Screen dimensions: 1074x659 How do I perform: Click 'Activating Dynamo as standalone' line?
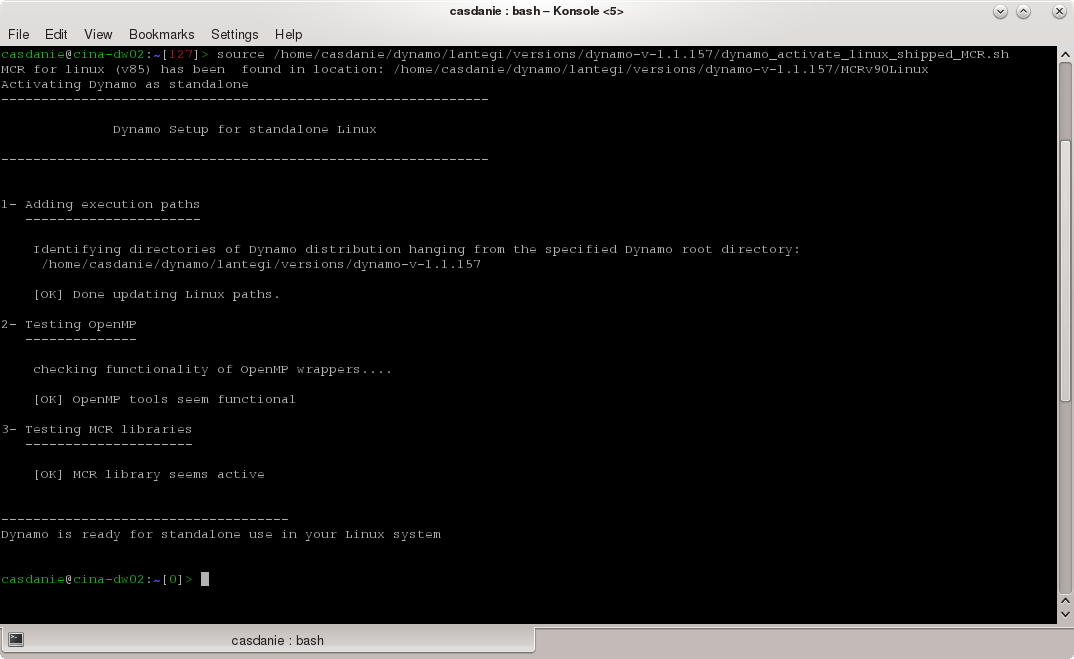tap(125, 84)
